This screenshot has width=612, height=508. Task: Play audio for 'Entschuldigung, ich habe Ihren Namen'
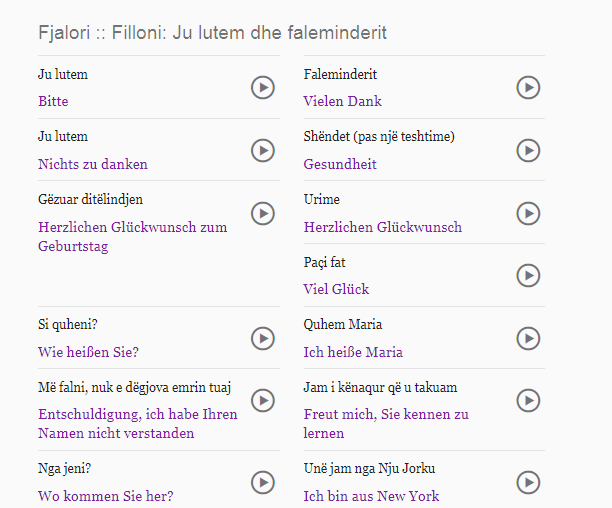coord(263,400)
